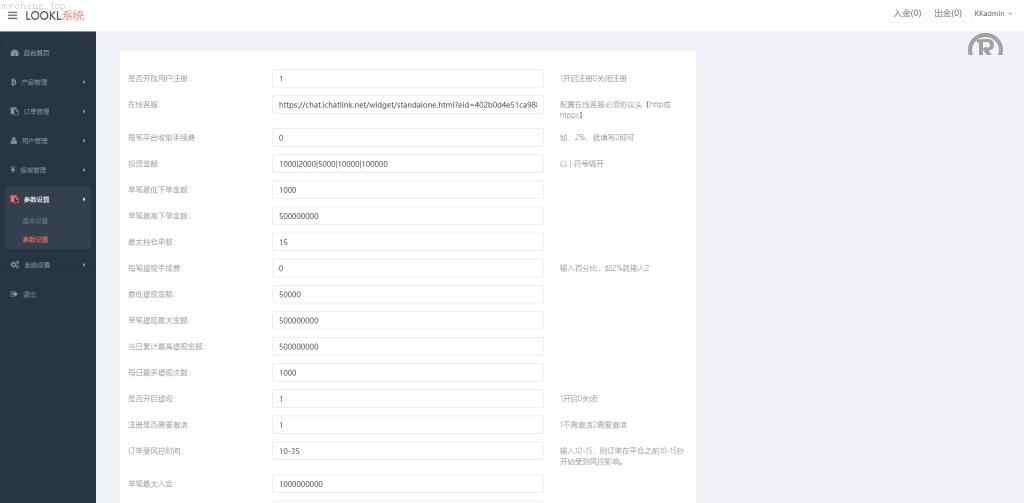The image size is (1024, 503).
Task: Expand the 用户管理 submenu arrow
Action: click(84, 141)
